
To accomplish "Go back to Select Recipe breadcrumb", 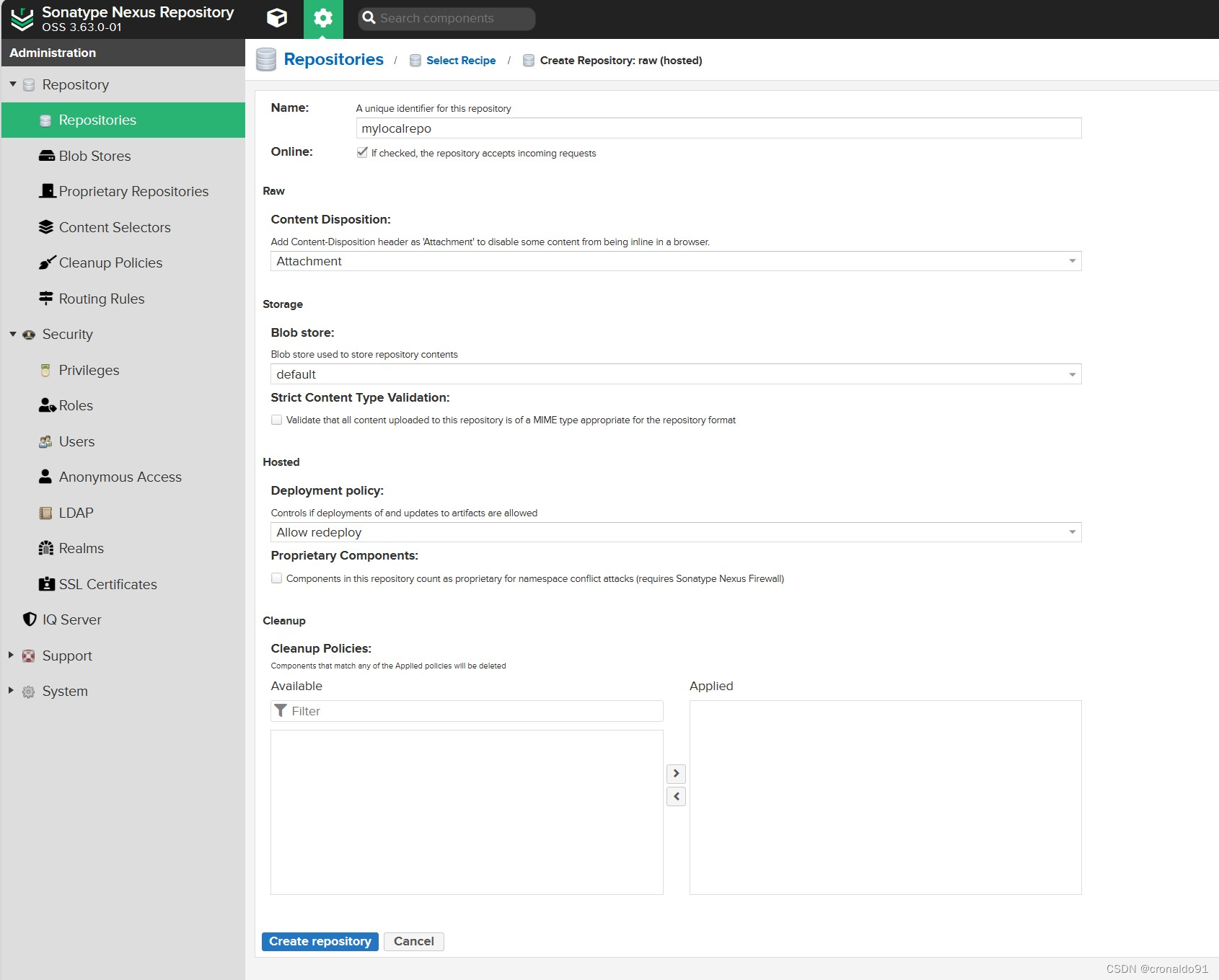I will point(461,61).
